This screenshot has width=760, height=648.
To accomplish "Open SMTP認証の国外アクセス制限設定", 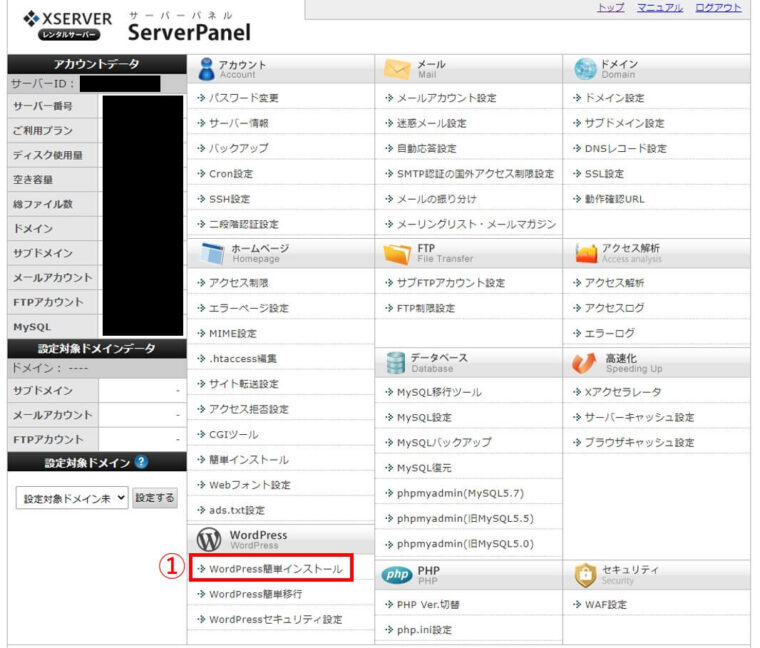I will (x=475, y=174).
